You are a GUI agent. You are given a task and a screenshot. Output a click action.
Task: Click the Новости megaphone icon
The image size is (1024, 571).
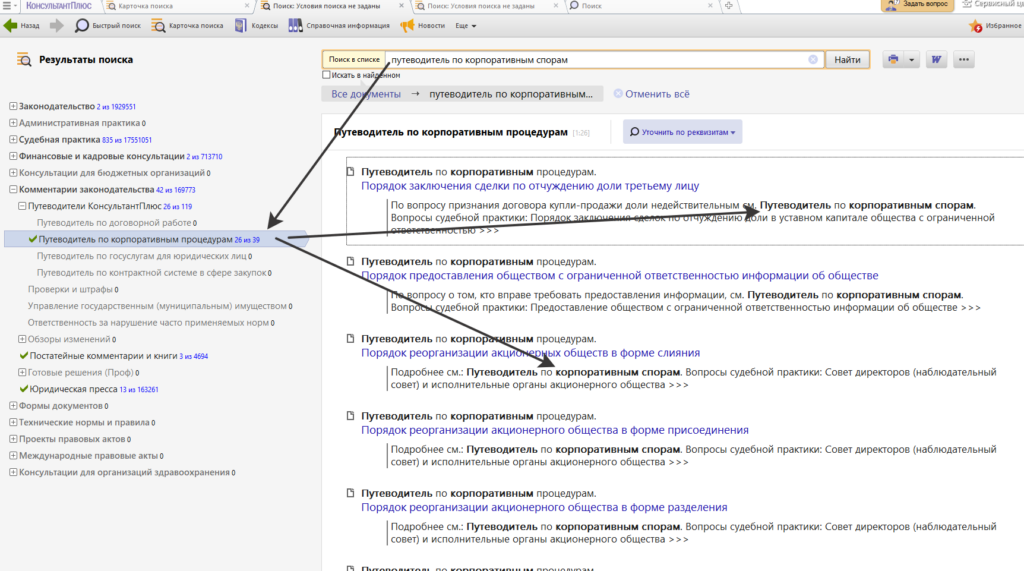tap(407, 25)
